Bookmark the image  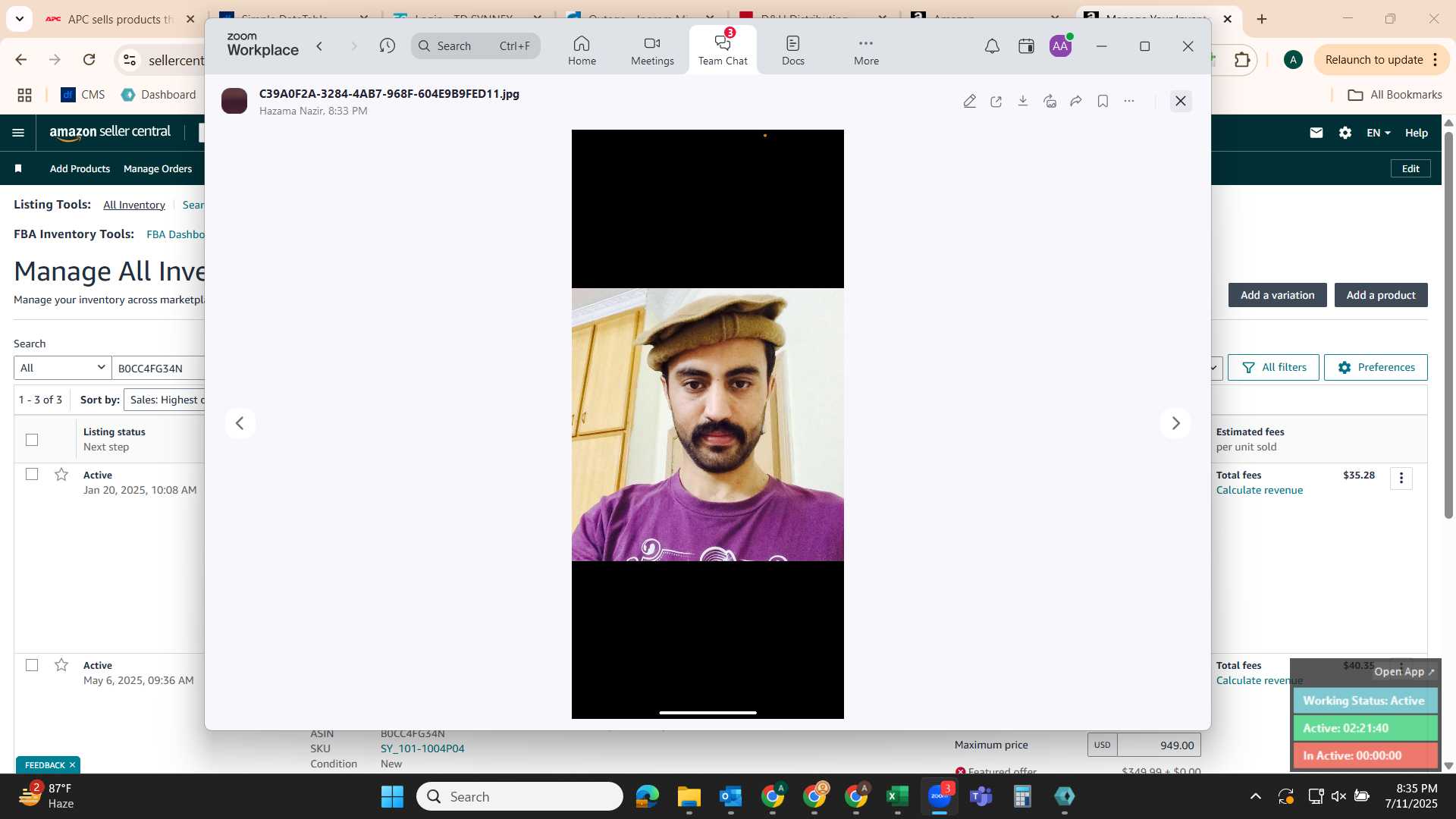[1103, 101]
